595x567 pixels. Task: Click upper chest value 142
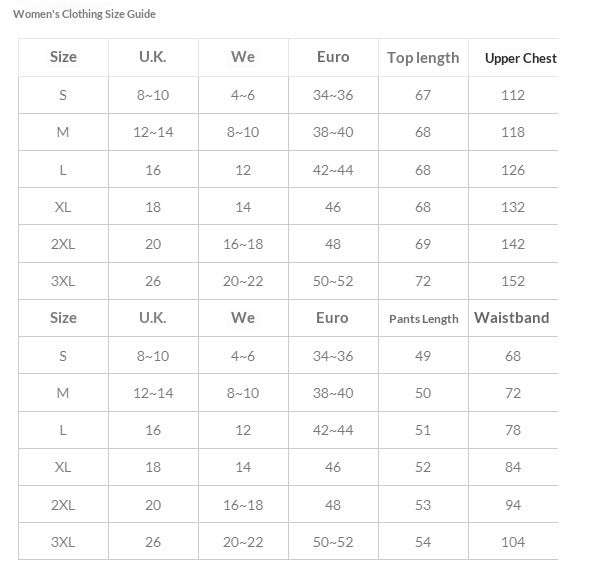(x=513, y=244)
